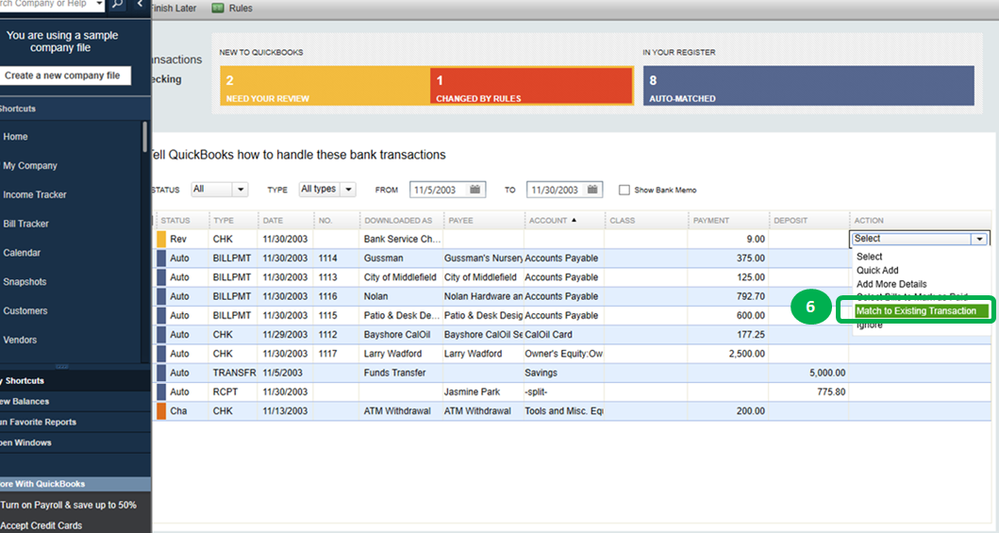The height and width of the screenshot is (533, 999).
Task: Open Bill Tracker in the sidebar
Action: [25, 224]
